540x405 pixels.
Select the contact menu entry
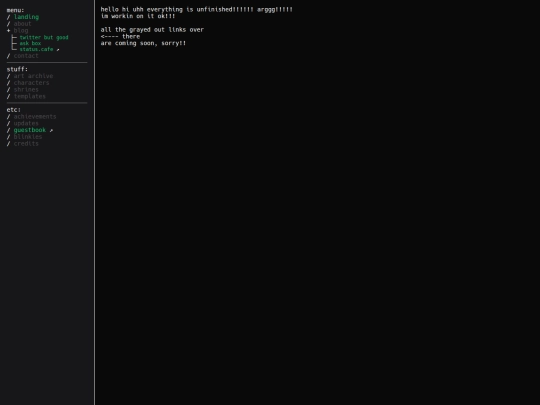coord(26,56)
